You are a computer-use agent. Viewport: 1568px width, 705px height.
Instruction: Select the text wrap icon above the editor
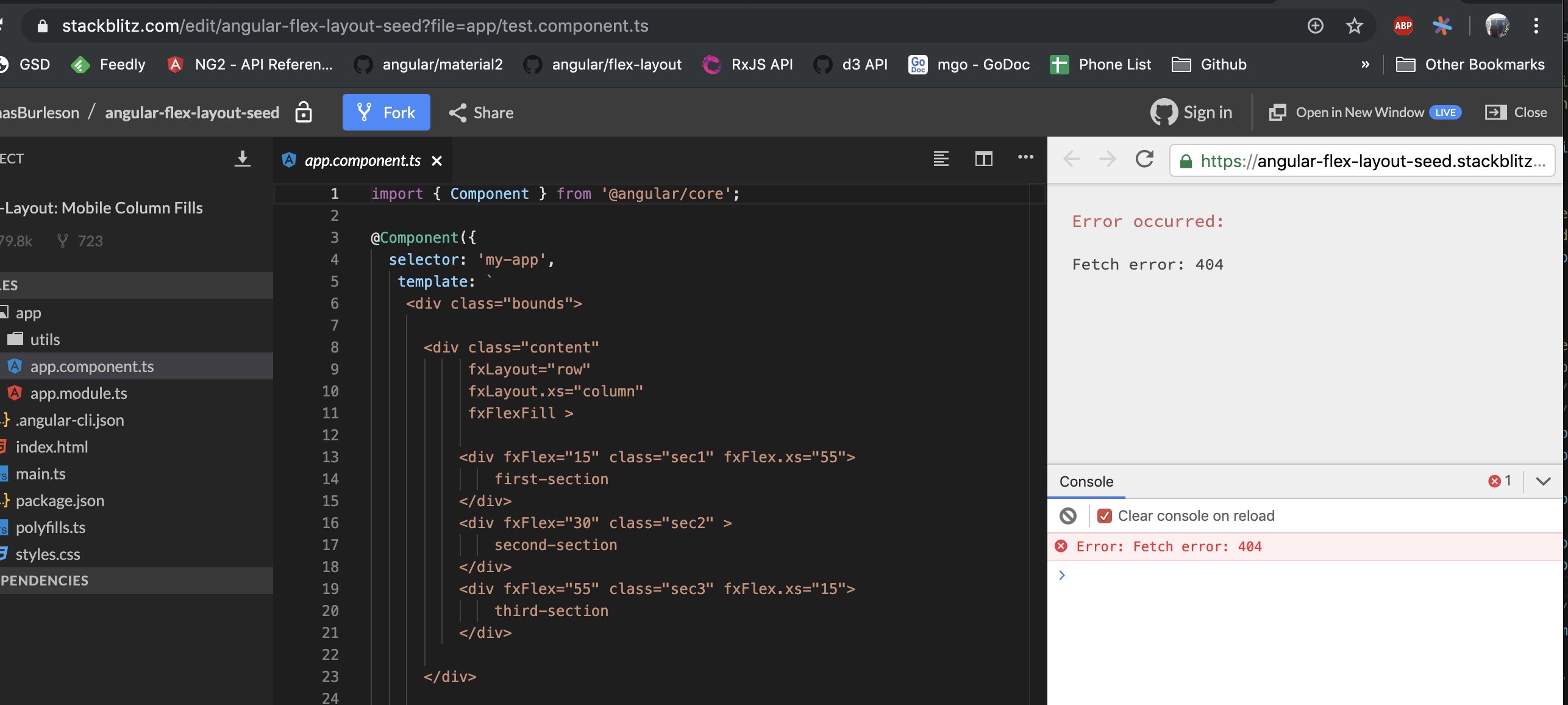pyautogui.click(x=941, y=159)
